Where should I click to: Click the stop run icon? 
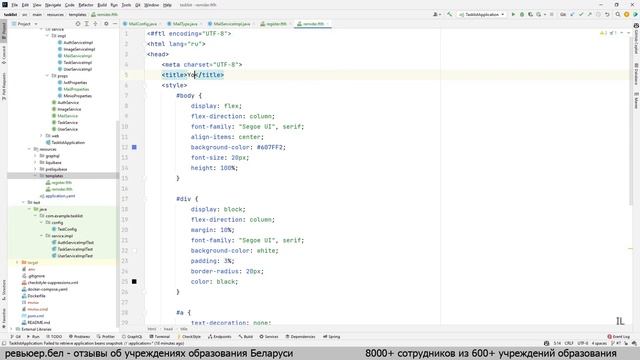[551, 14]
